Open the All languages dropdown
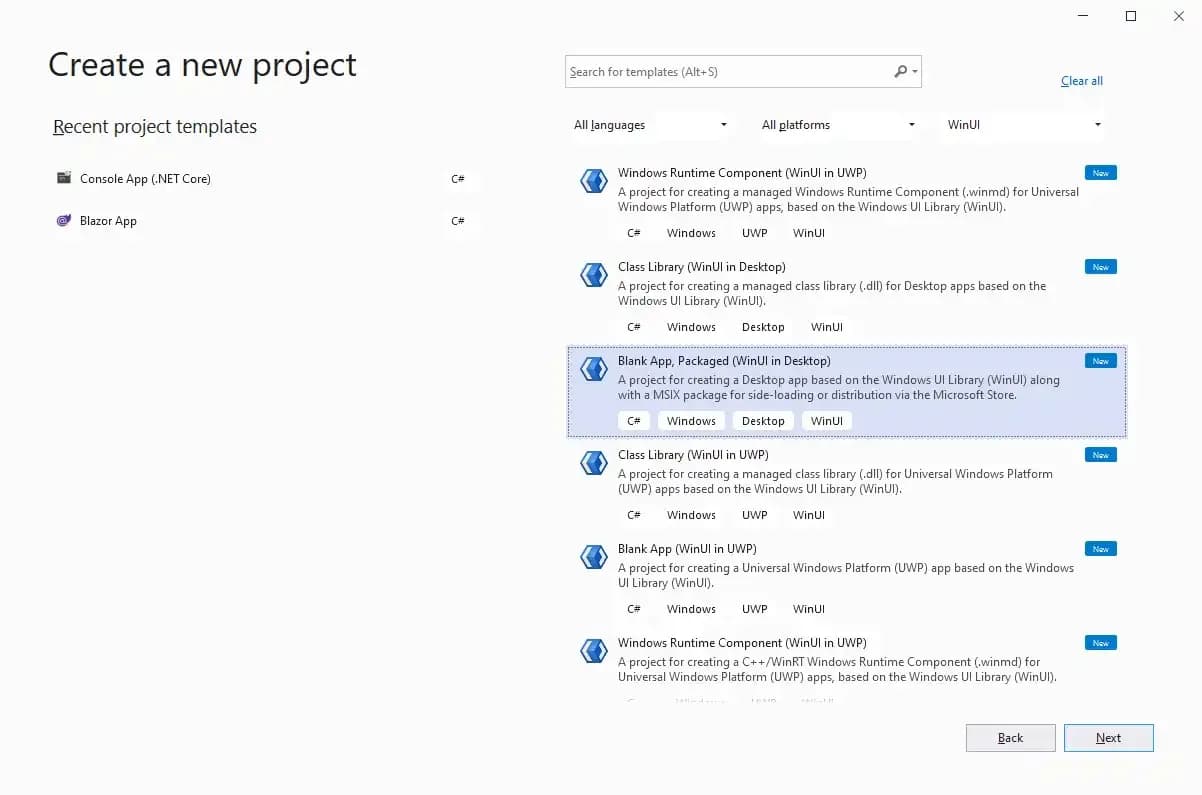 click(x=650, y=125)
